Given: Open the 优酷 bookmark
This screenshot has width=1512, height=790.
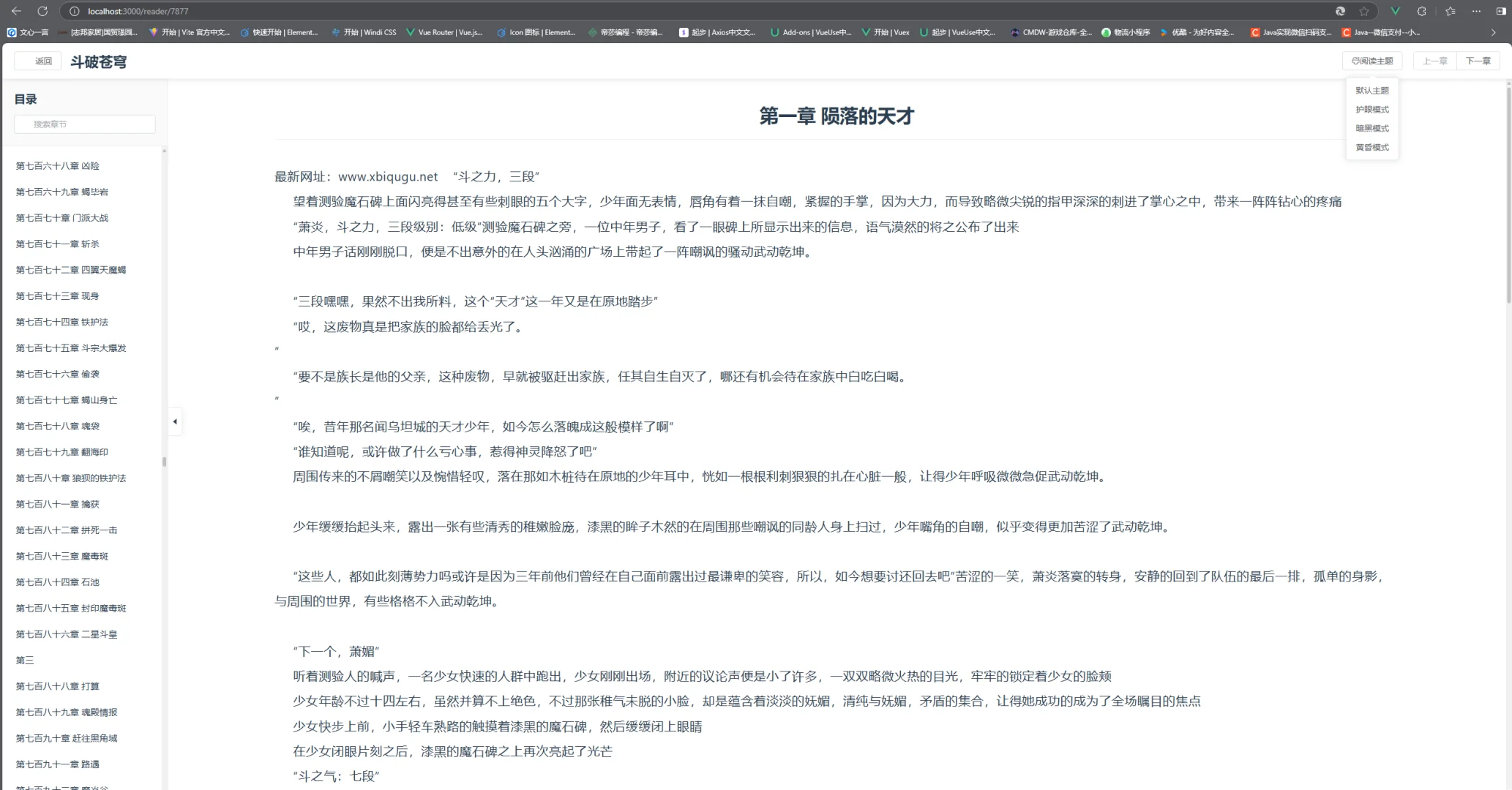Looking at the screenshot, I should pyautogui.click(x=1197, y=32).
